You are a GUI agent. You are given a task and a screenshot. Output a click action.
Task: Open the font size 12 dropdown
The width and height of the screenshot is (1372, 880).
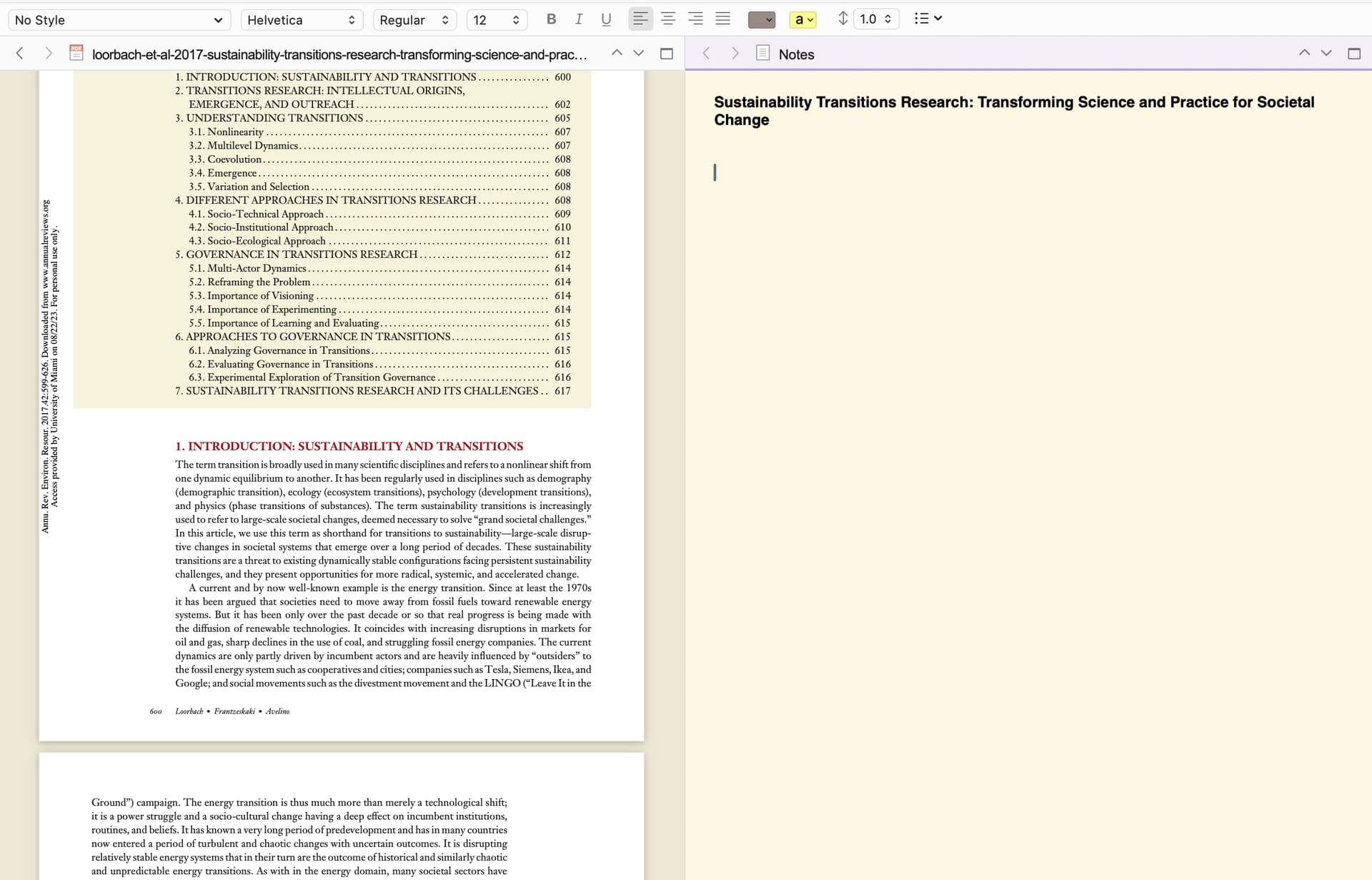(497, 20)
